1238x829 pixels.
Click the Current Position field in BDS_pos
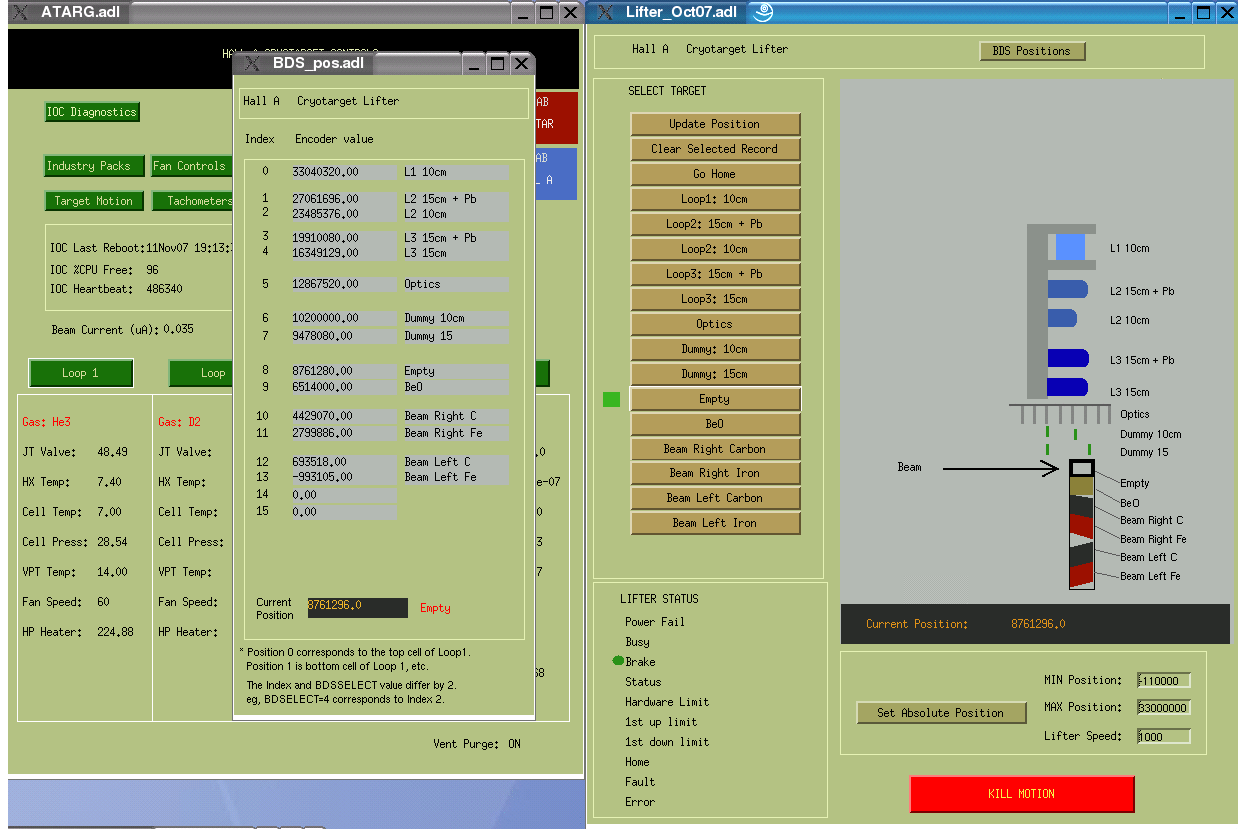click(358, 608)
